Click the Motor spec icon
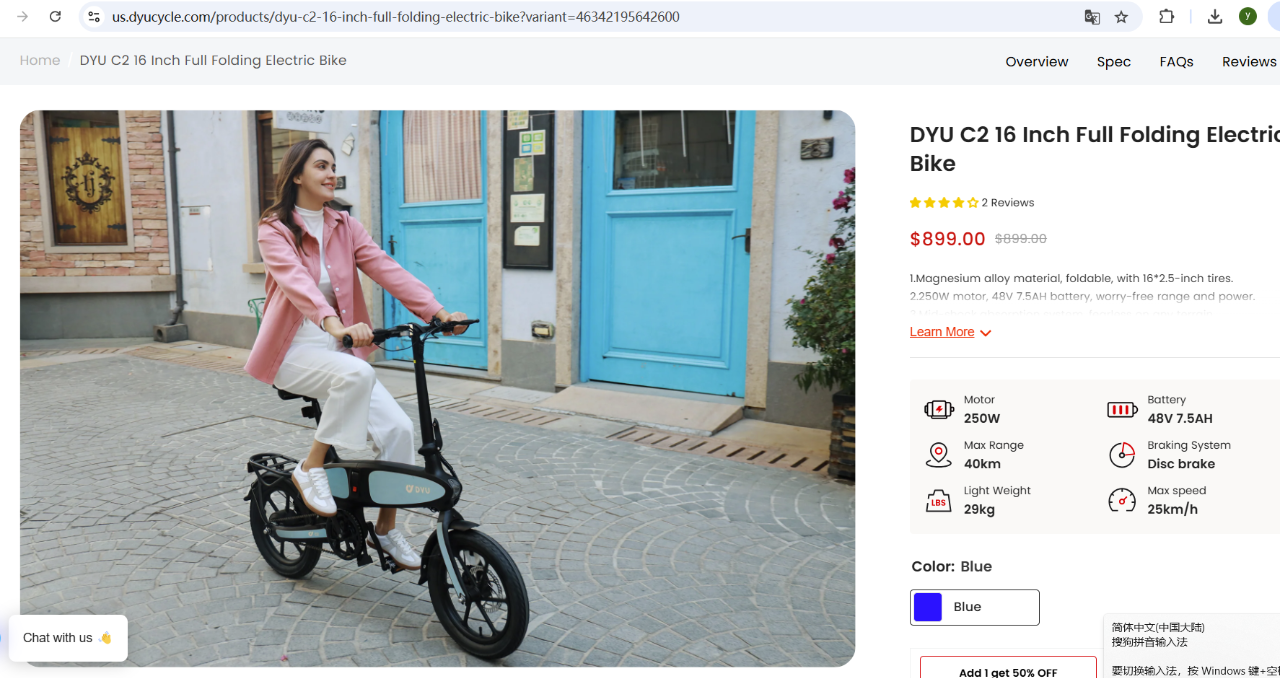Image resolution: width=1280 pixels, height=678 pixels. (x=939, y=409)
